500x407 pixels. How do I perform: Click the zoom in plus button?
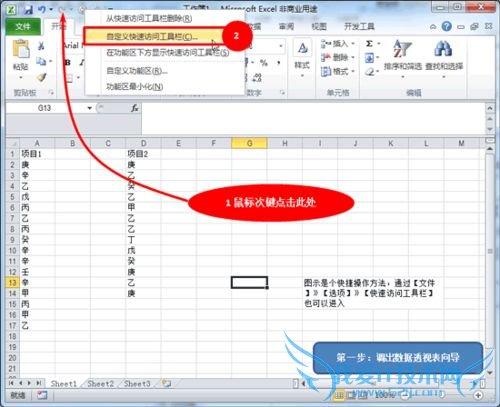(478, 395)
